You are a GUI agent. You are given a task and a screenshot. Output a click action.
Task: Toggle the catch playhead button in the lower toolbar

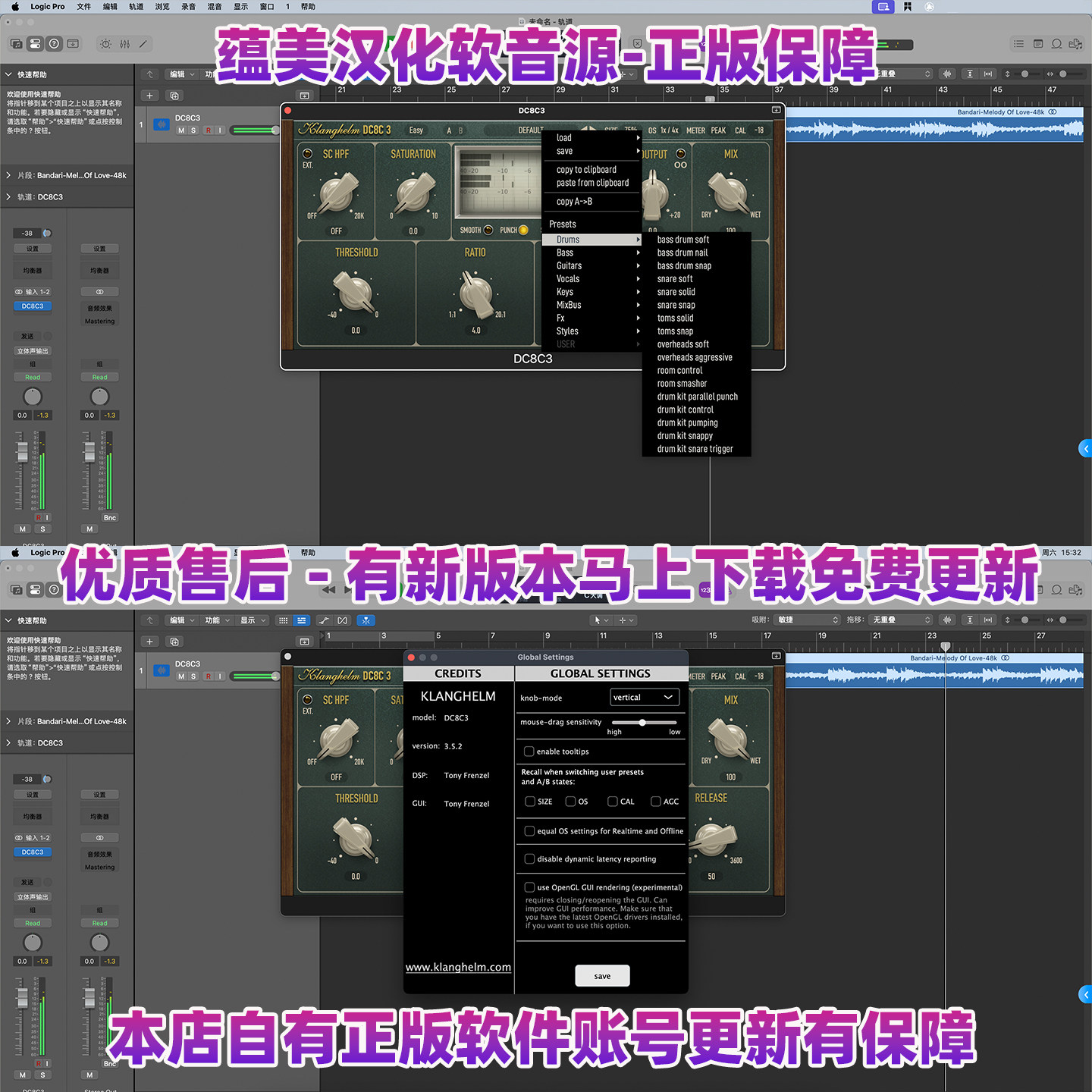point(366,620)
